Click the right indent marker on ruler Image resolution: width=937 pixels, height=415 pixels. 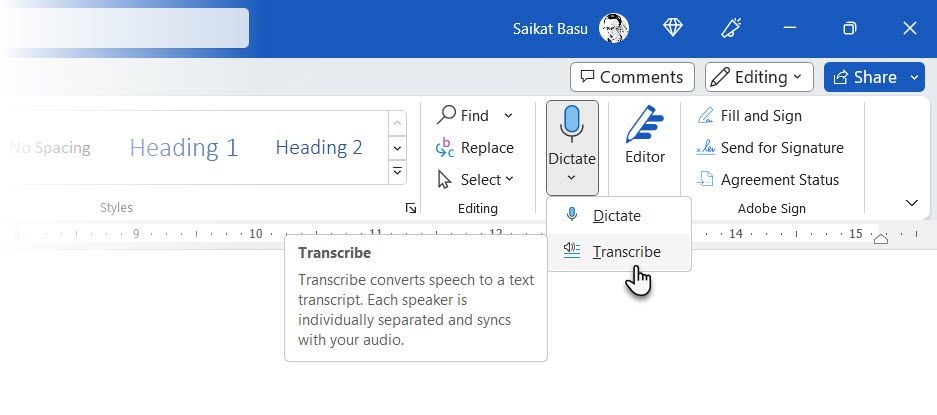(881, 240)
